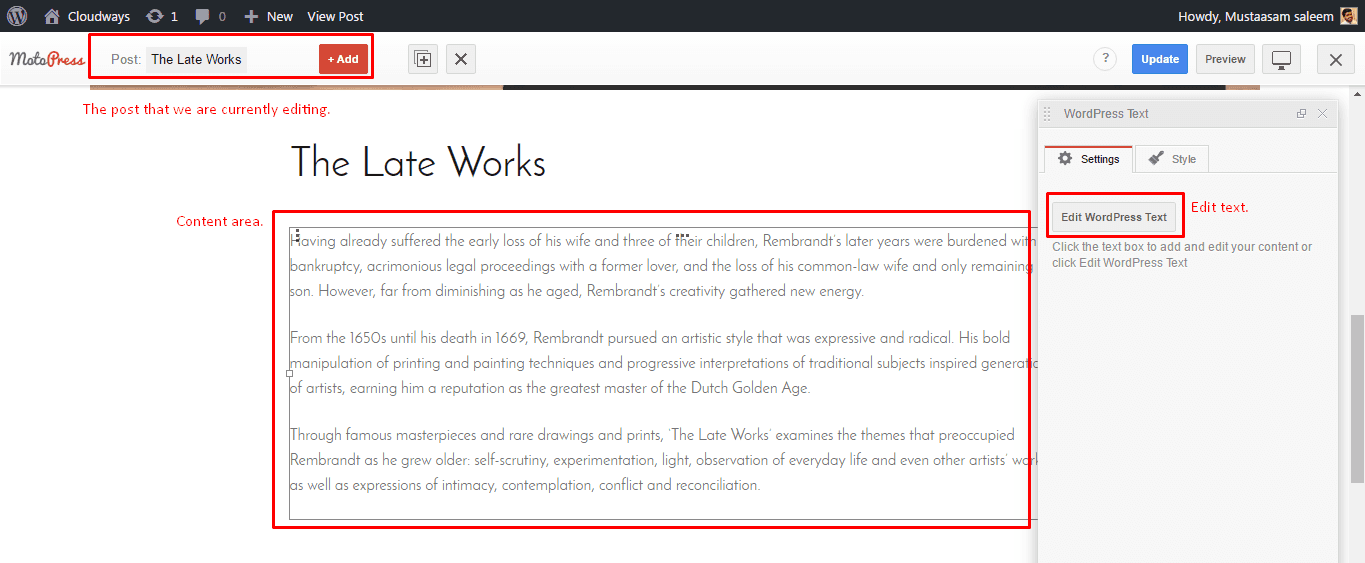Open the Cloudways site home icon
Viewport: 1365px width, 563px height.
coord(52,16)
